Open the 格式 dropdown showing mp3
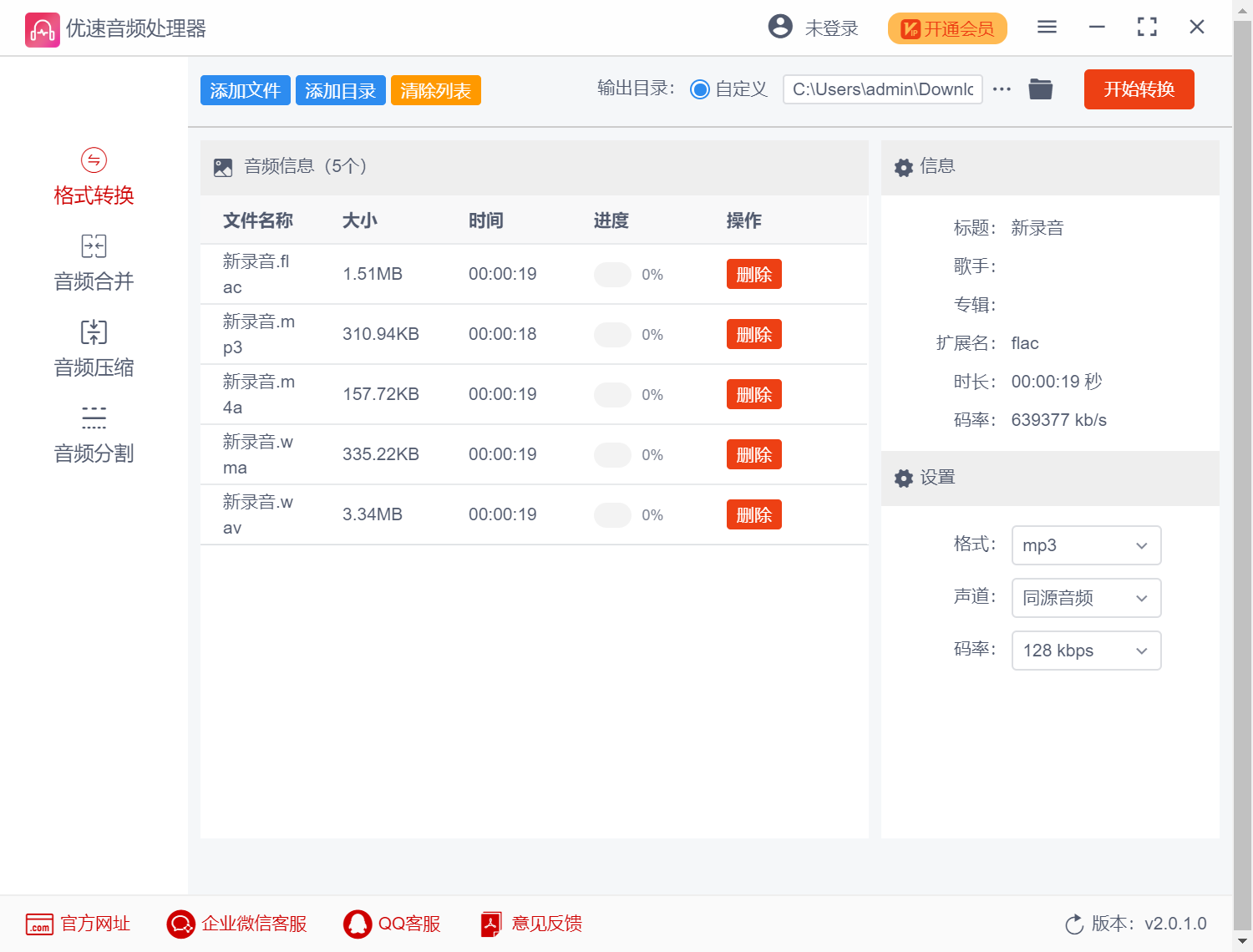The width and height of the screenshot is (1253, 952). (x=1086, y=544)
